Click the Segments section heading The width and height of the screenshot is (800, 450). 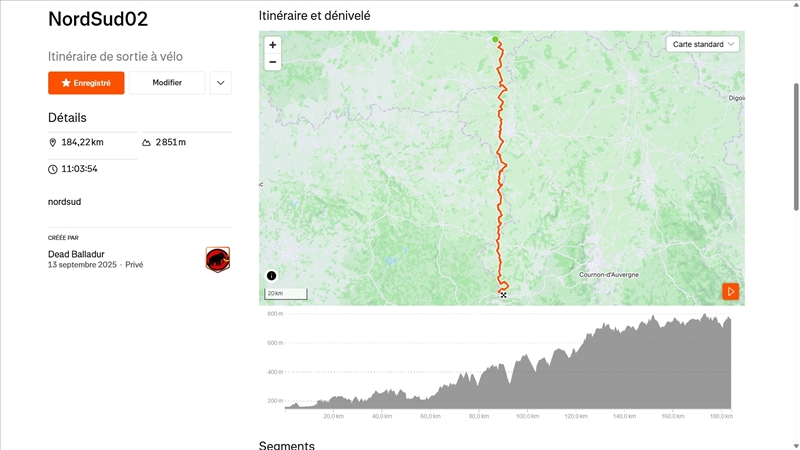tap(287, 445)
